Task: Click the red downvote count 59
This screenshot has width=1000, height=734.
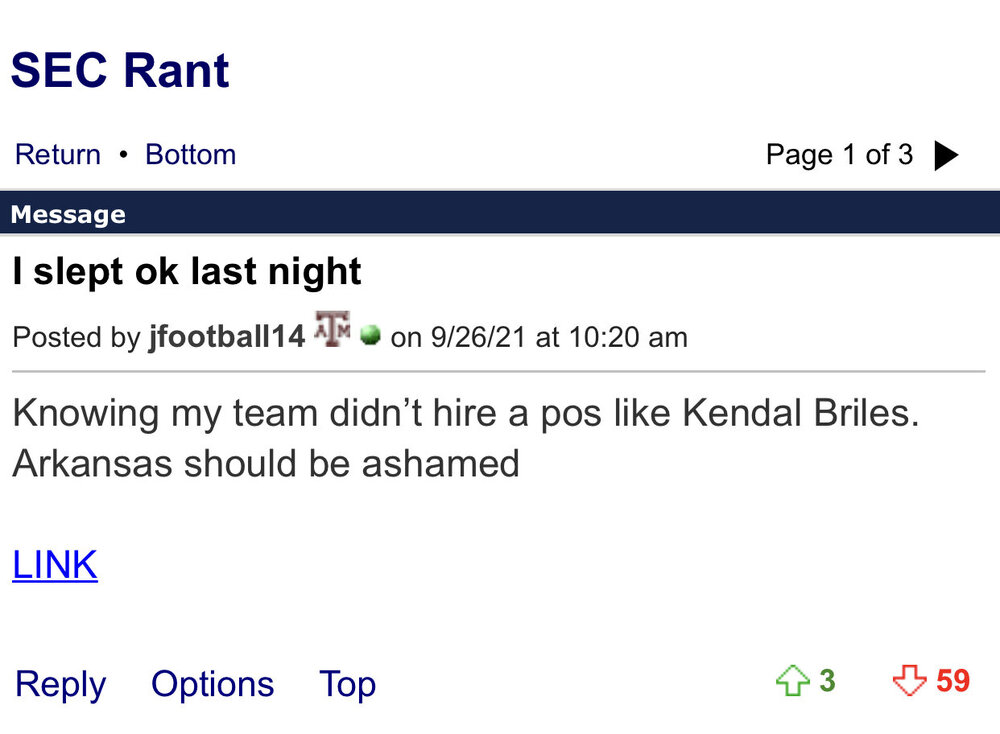Action: 953,681
